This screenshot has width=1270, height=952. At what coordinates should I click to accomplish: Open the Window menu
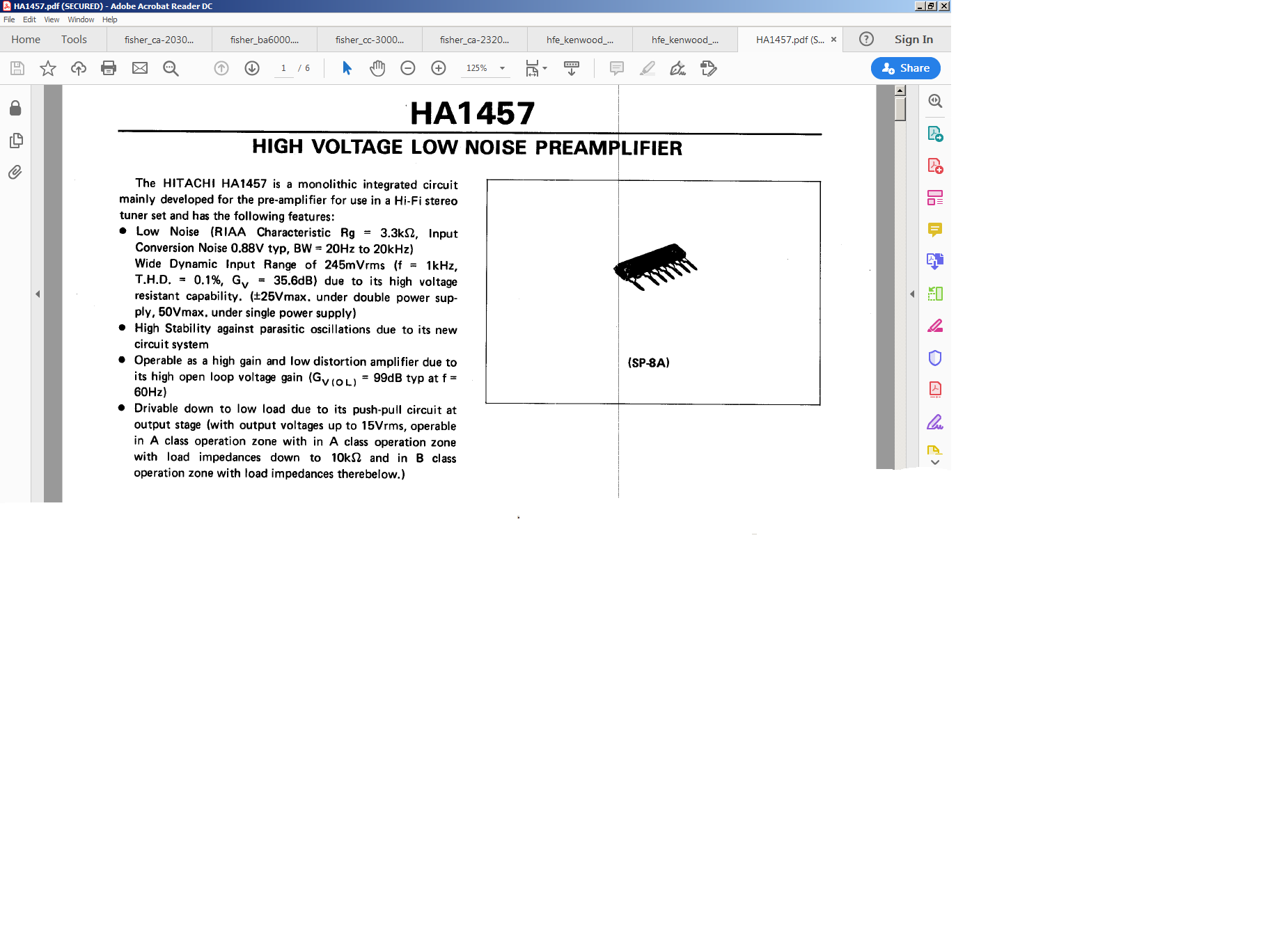point(81,19)
